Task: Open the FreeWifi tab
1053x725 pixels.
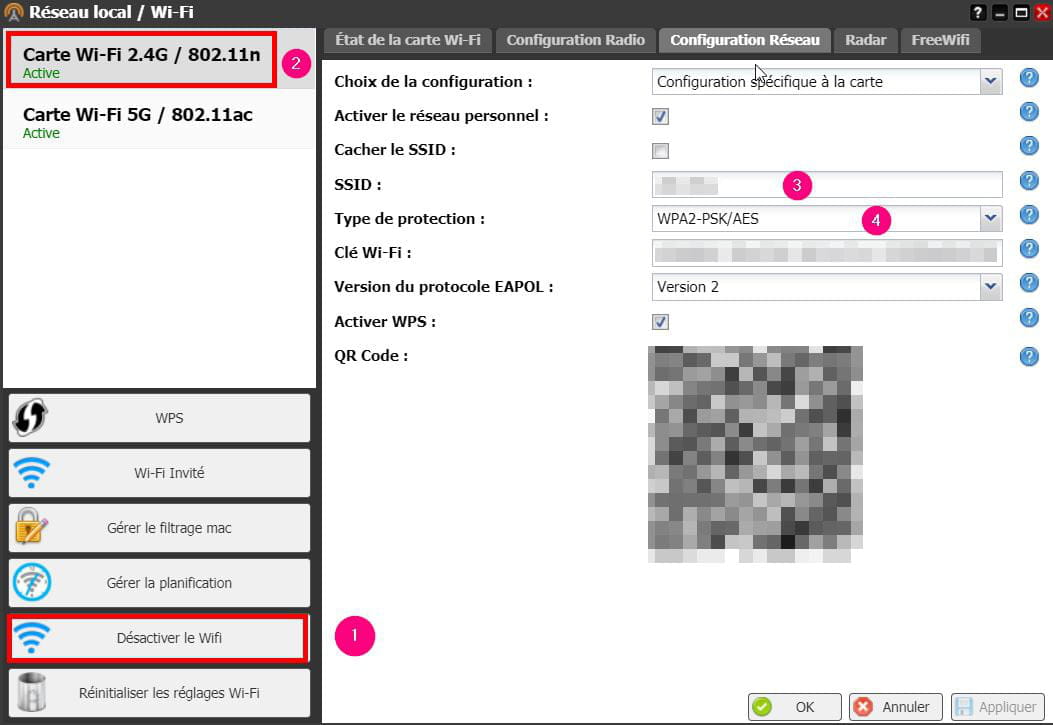Action: (940, 40)
